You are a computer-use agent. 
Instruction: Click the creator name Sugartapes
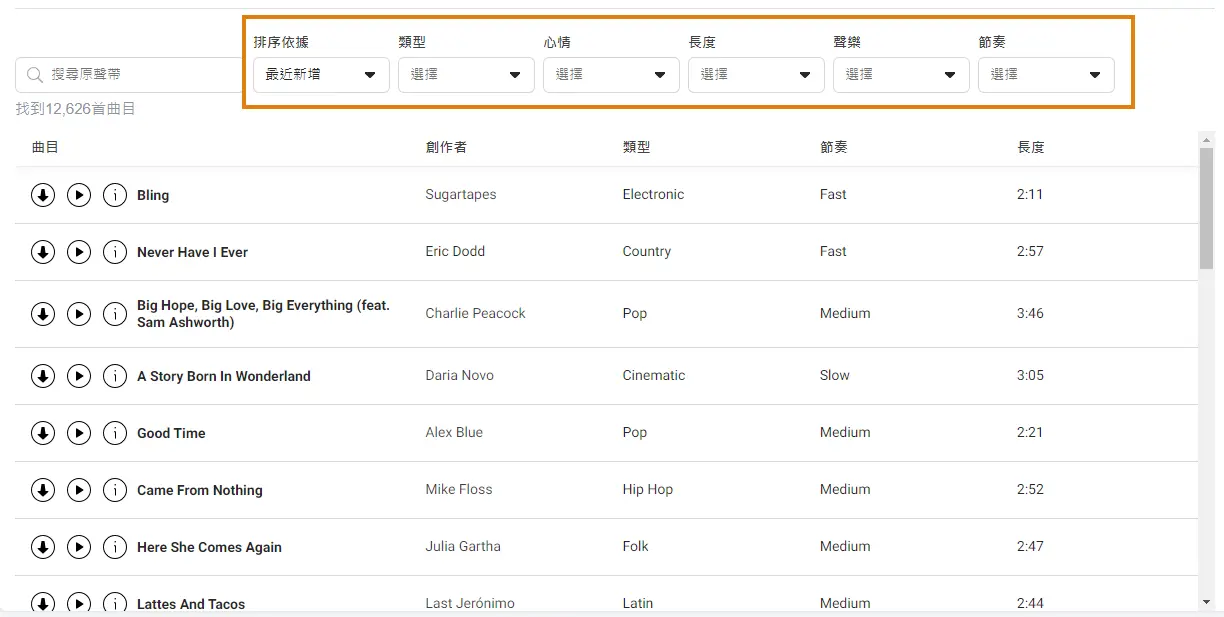[x=461, y=194]
